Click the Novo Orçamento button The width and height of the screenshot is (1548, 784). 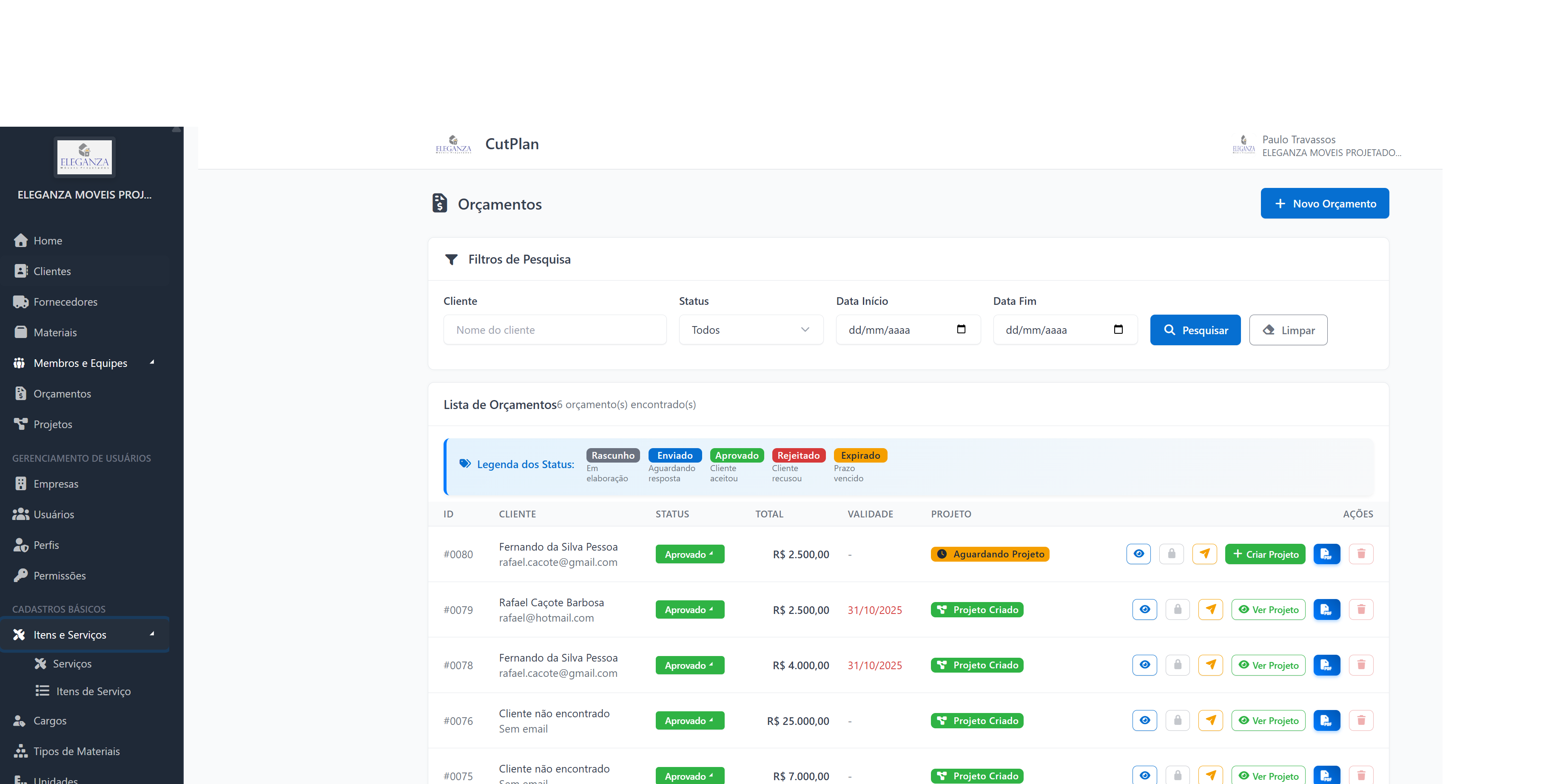[x=1324, y=204]
